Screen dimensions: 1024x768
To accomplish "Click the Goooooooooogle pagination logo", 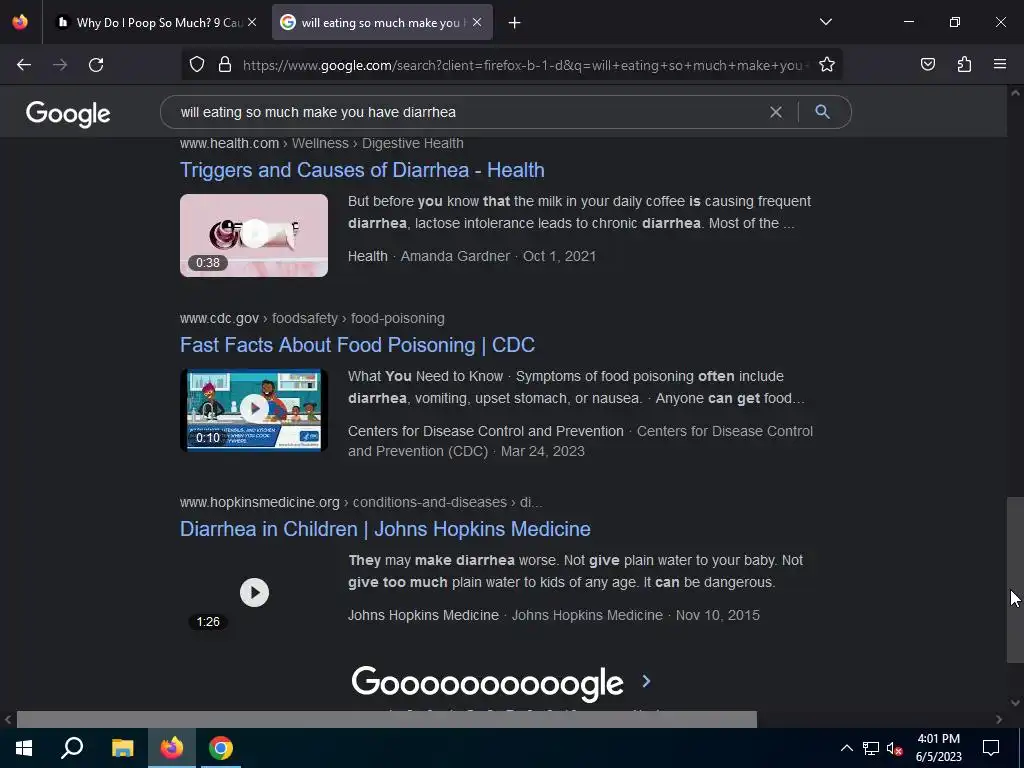I will (487, 683).
